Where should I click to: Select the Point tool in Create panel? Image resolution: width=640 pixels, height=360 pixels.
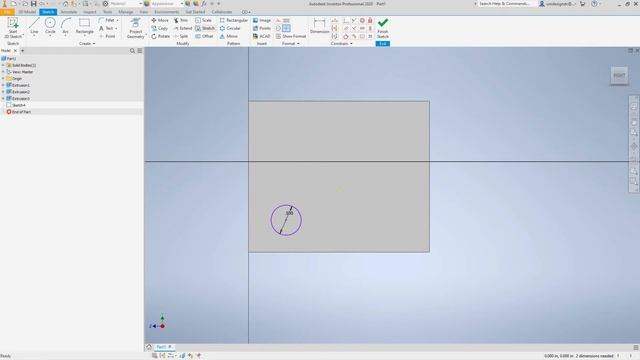click(x=107, y=36)
